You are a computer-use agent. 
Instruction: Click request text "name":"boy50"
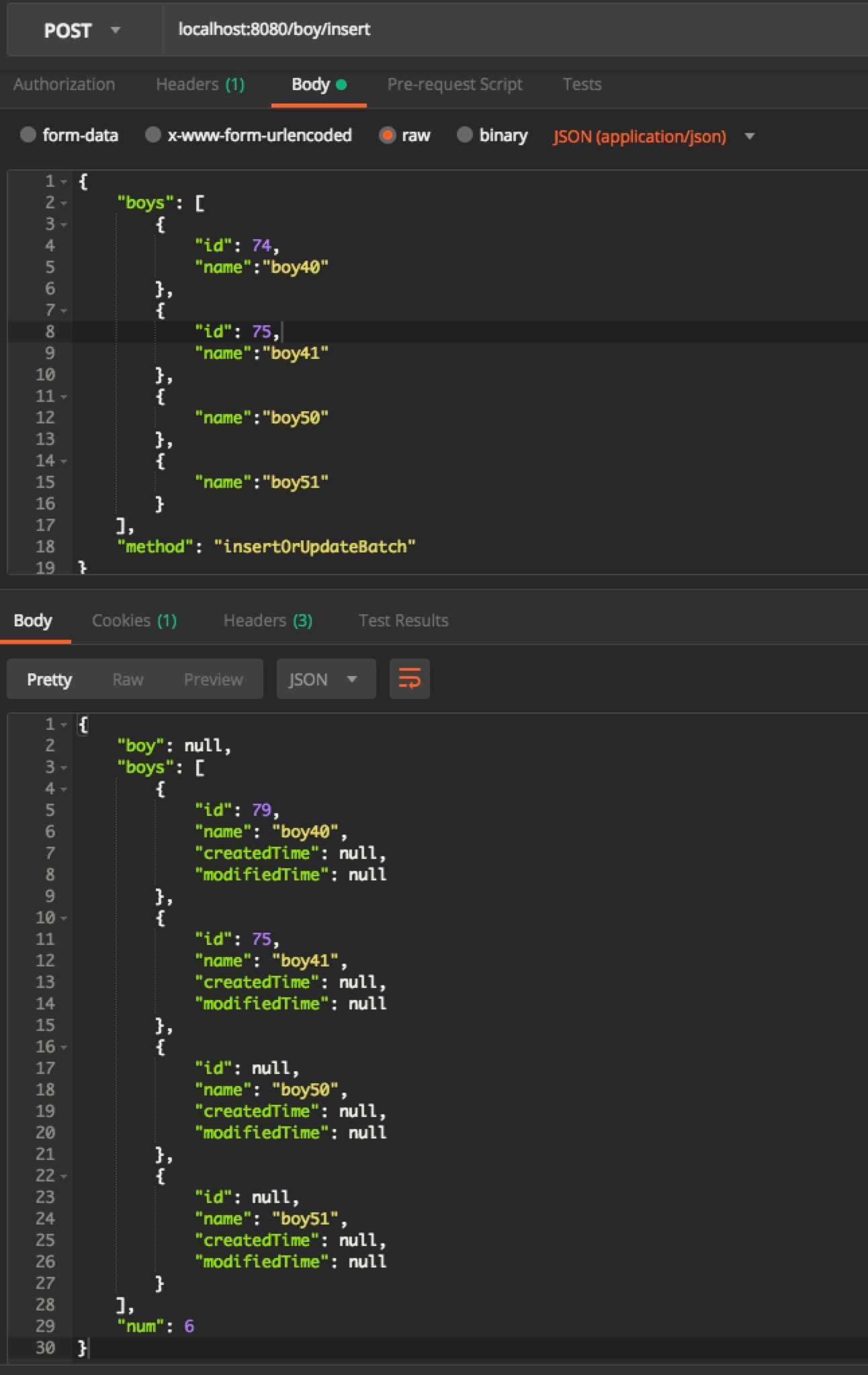pyautogui.click(x=261, y=418)
